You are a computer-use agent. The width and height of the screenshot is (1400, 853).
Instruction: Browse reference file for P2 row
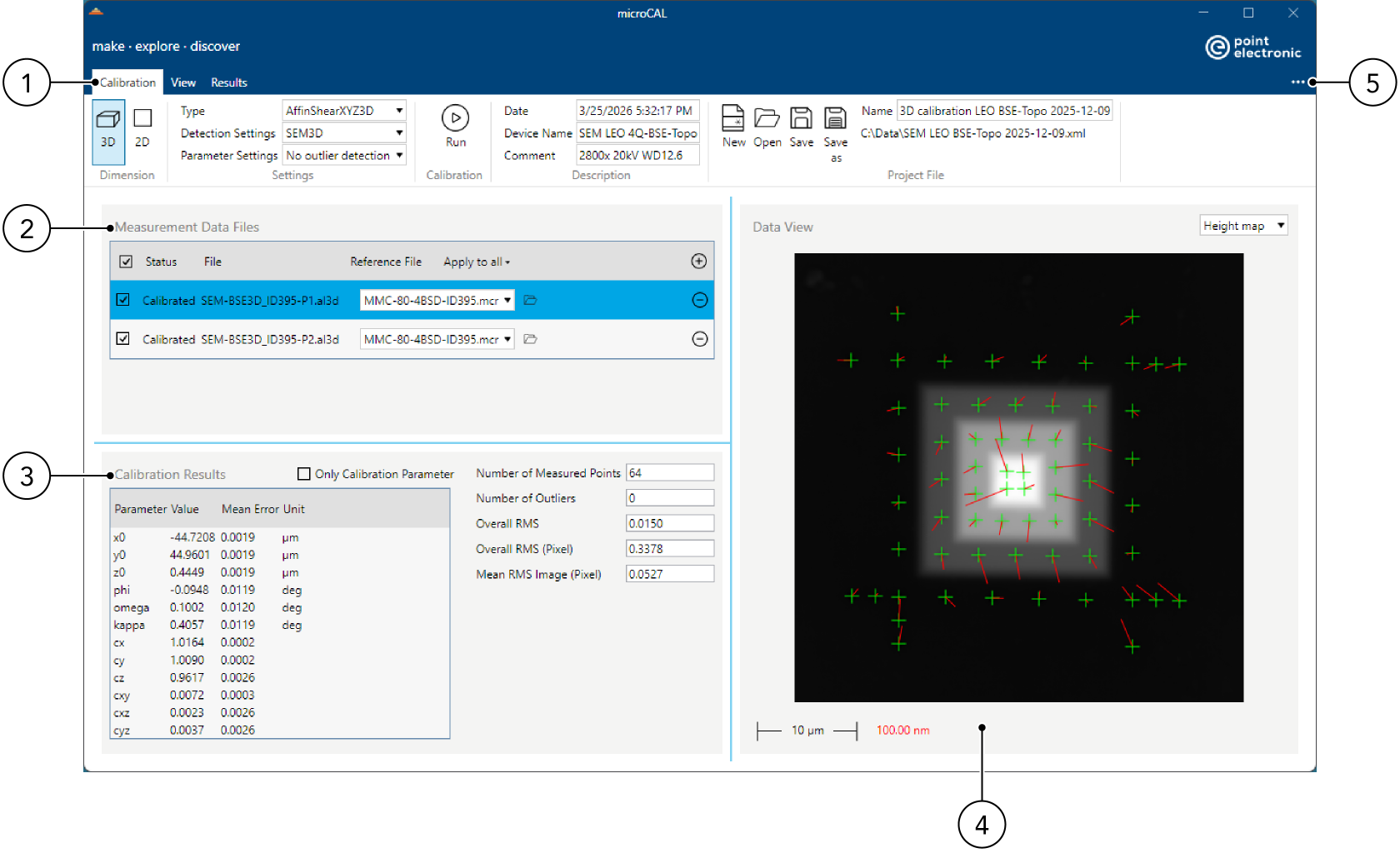coord(530,339)
